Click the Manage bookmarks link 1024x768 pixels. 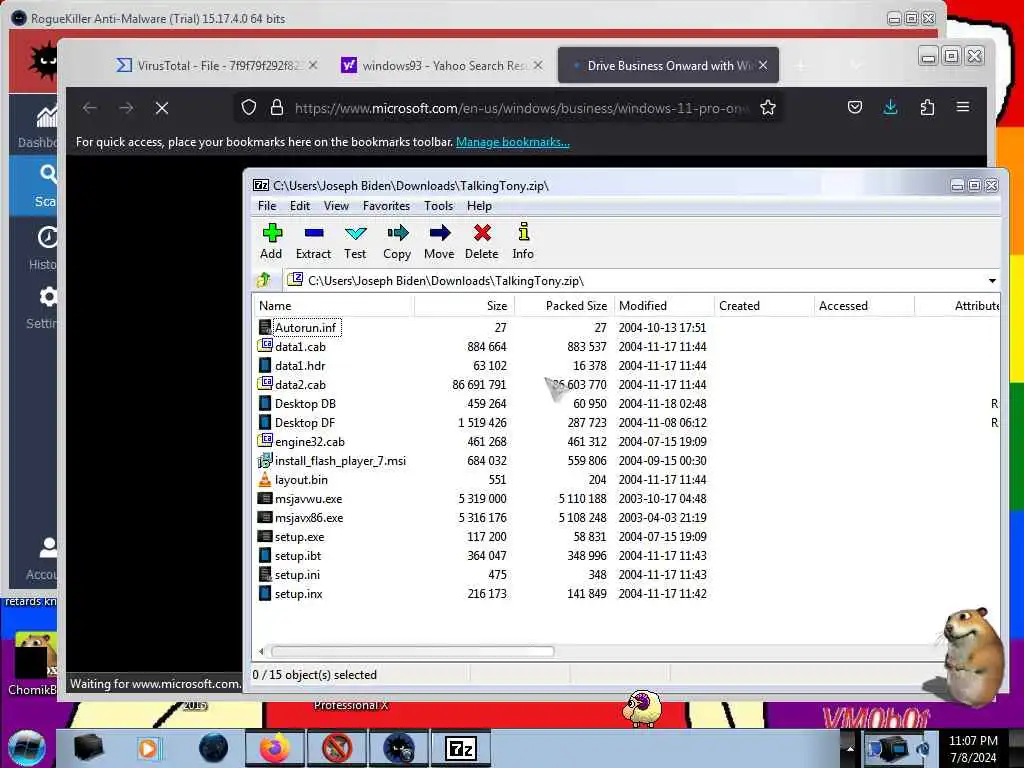tap(513, 142)
